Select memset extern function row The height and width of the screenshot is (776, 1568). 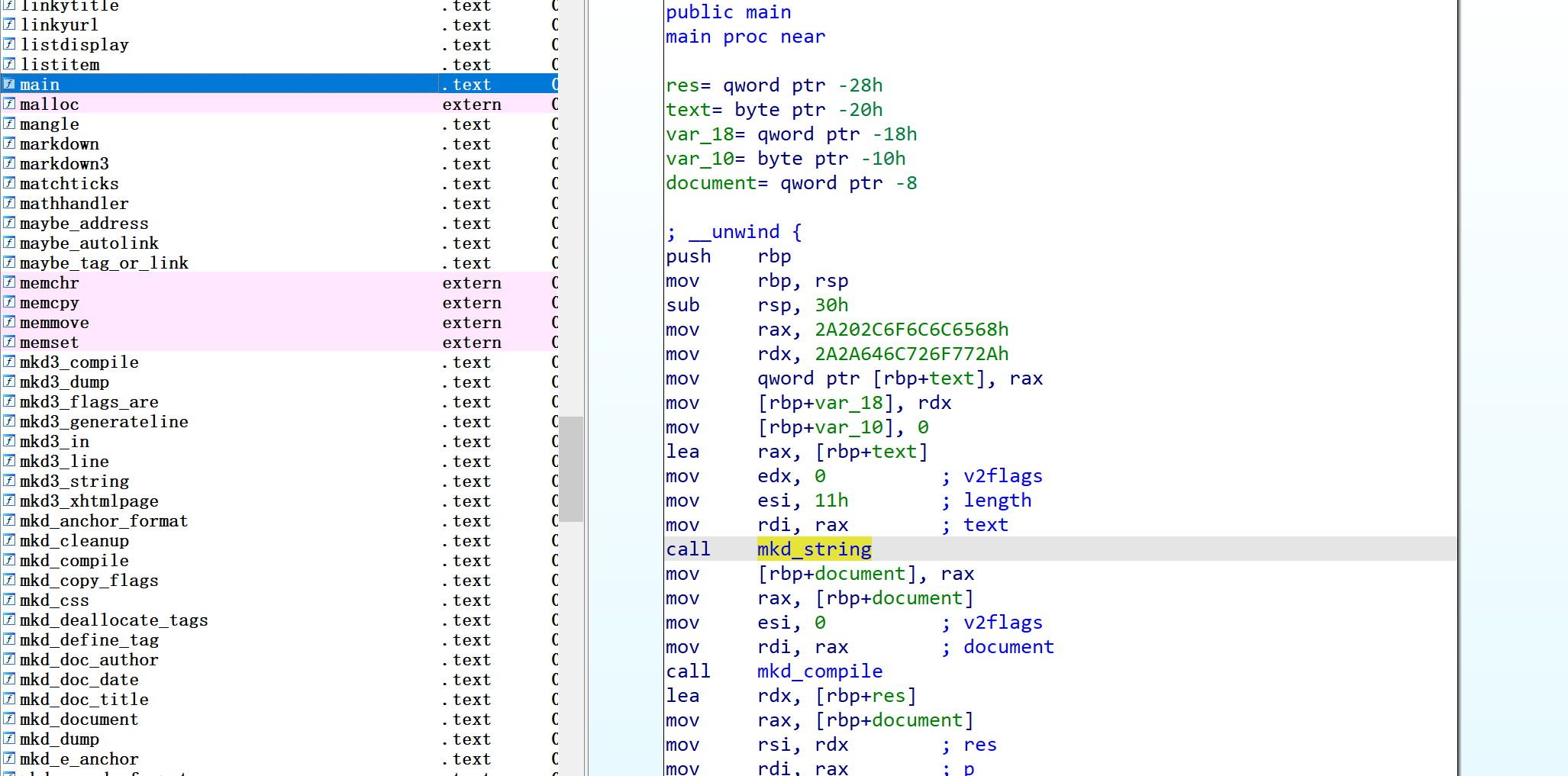49,342
